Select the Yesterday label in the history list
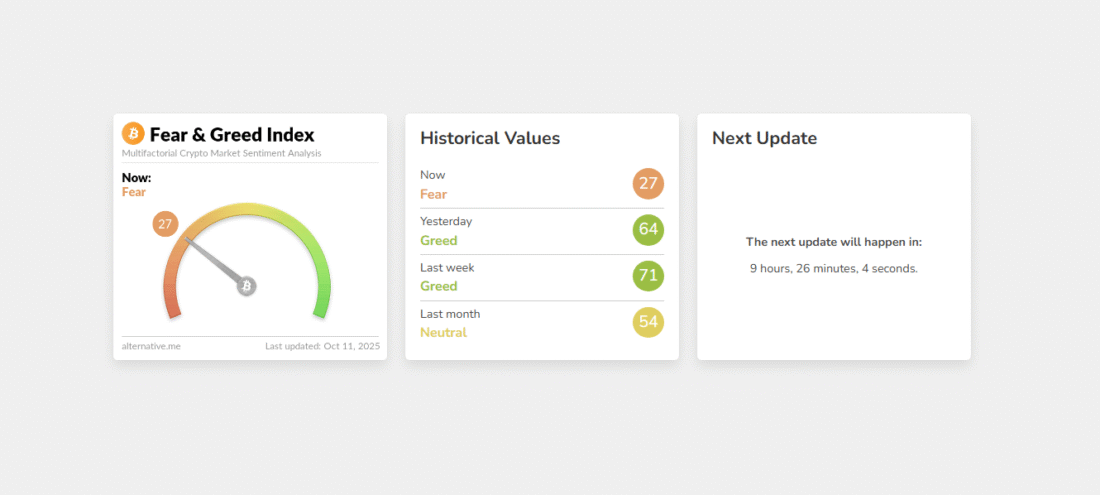This screenshot has width=1100, height=495. [446, 221]
